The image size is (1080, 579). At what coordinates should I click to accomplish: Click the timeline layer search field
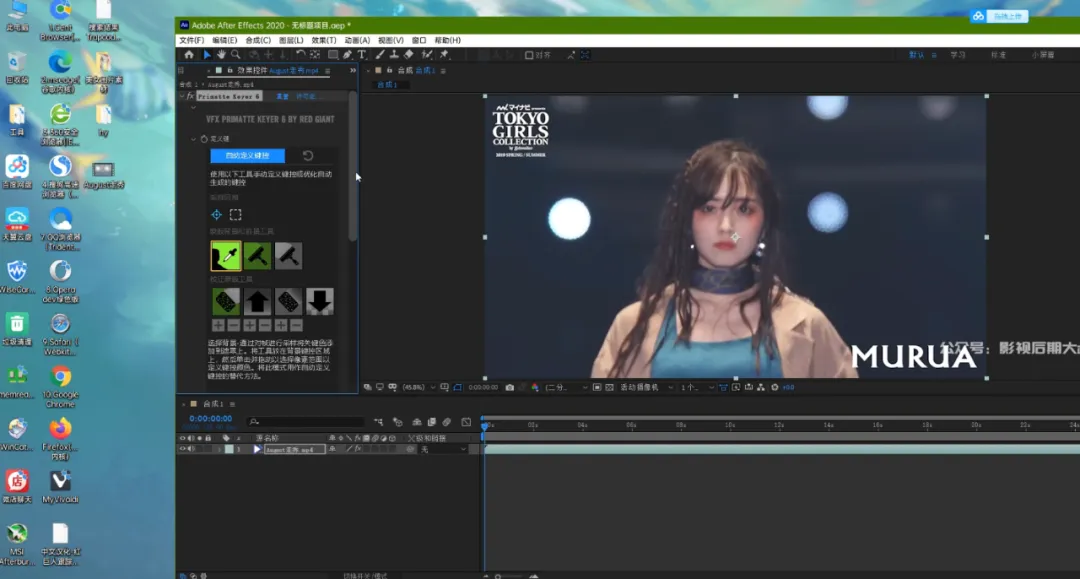click(306, 421)
